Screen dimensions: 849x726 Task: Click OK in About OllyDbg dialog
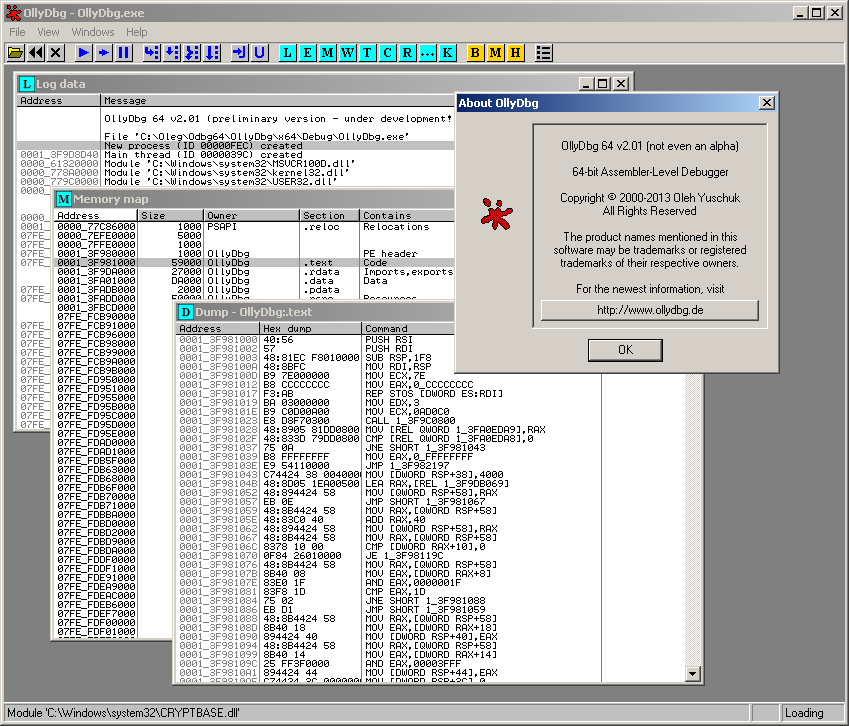pos(625,350)
